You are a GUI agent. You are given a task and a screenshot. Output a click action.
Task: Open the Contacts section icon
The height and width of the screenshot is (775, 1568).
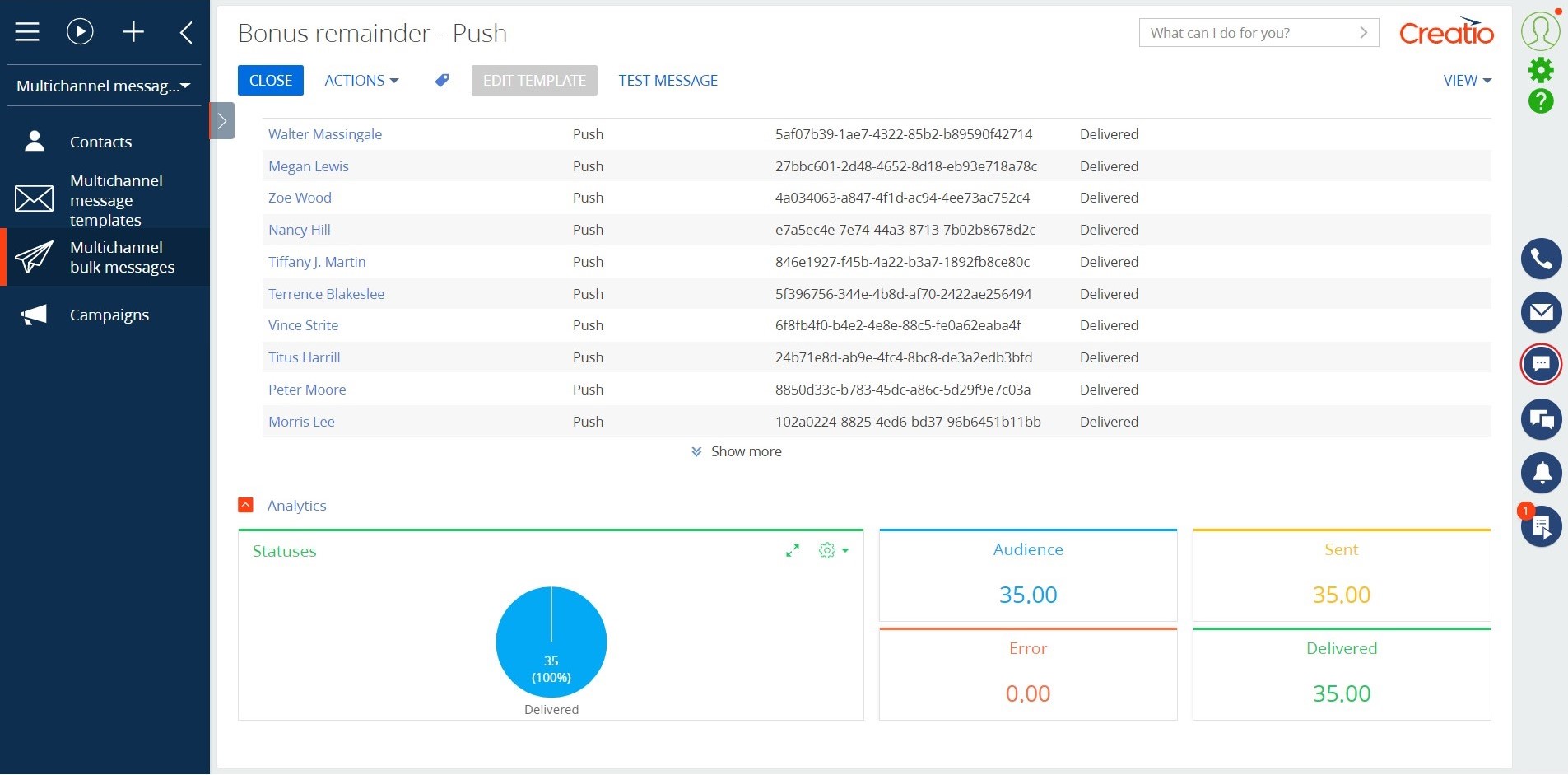click(x=34, y=140)
